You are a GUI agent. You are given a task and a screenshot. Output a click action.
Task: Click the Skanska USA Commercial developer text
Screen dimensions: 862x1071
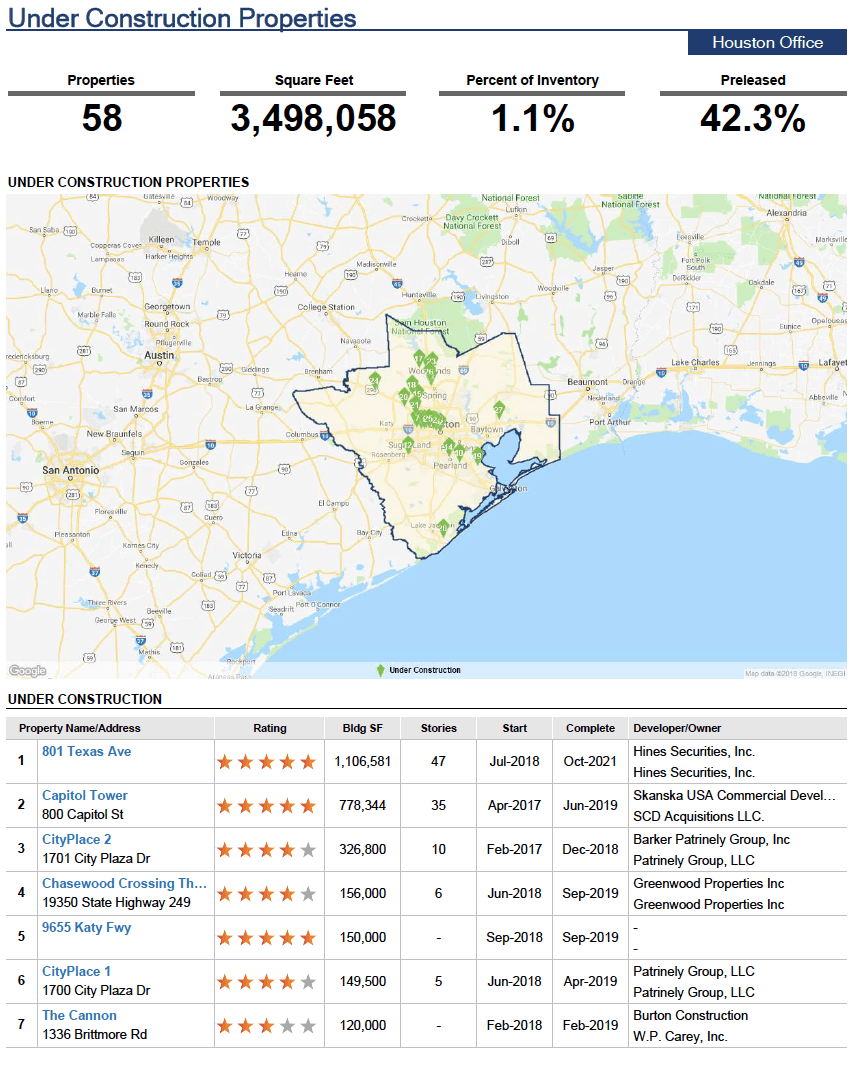click(x=734, y=796)
